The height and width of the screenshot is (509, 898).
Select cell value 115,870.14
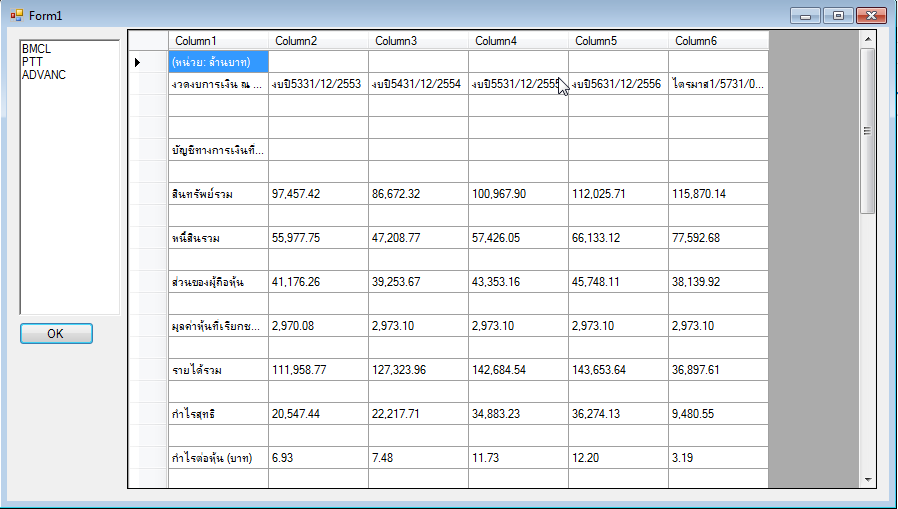[x=718, y=194]
